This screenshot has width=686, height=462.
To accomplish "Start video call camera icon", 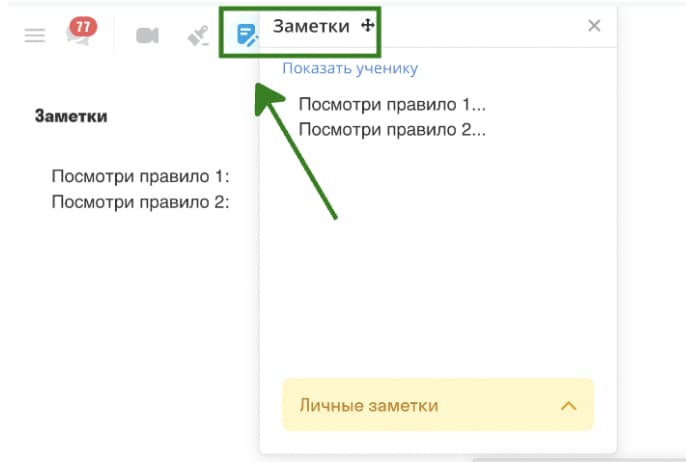I will click(x=147, y=35).
